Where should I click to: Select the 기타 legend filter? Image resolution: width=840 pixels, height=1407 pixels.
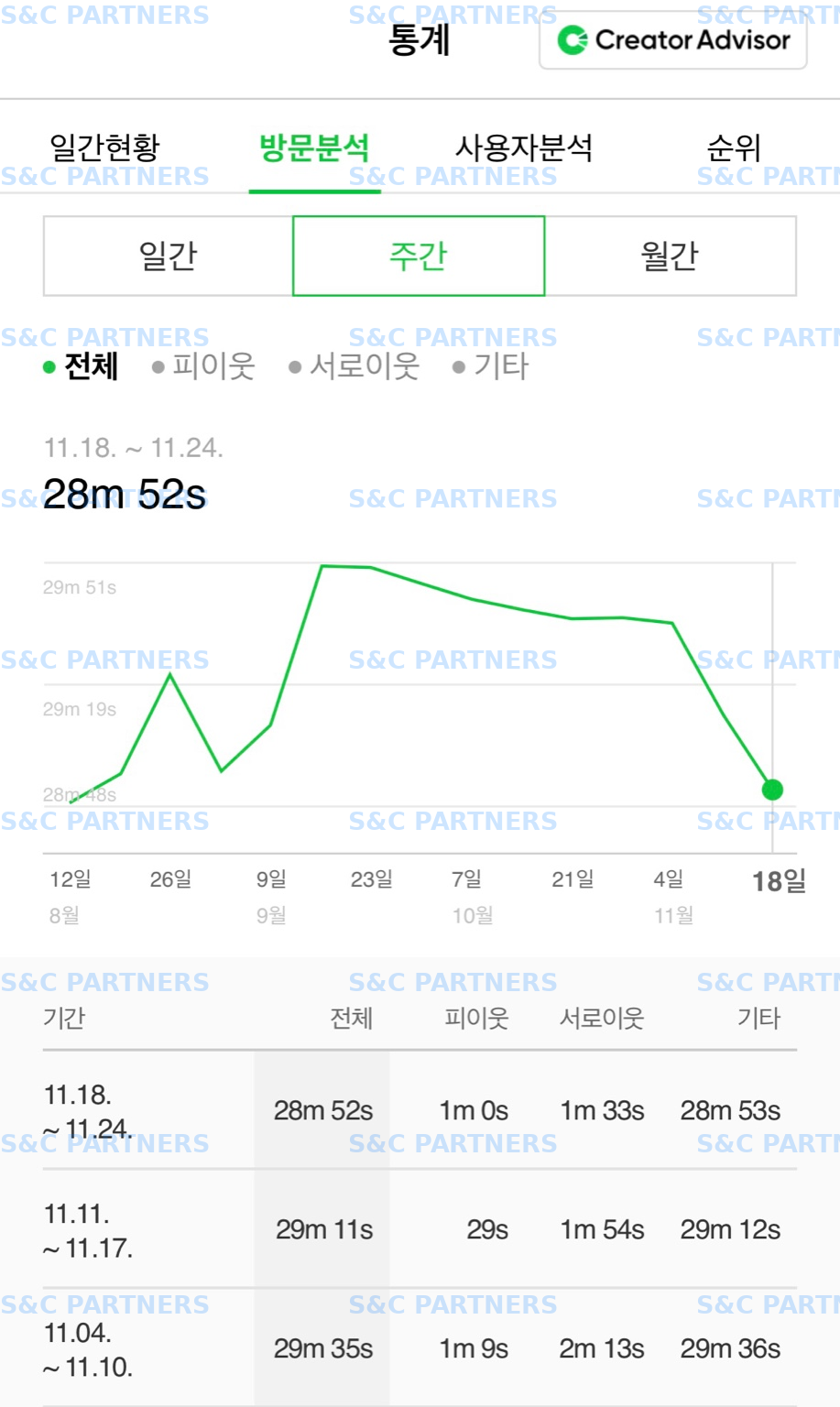490,366
